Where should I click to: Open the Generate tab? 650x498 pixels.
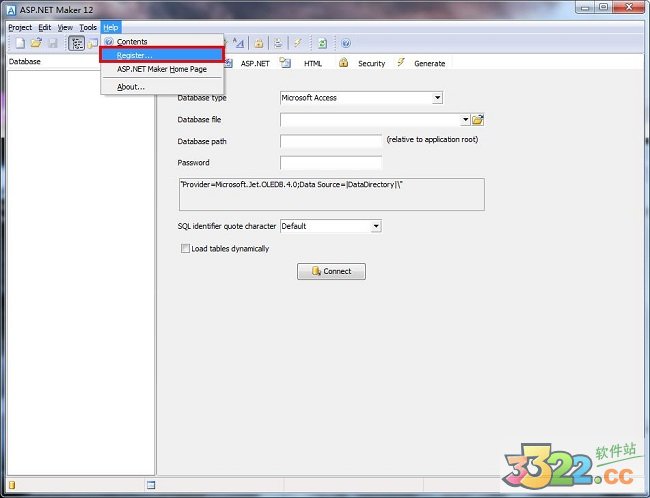[429, 63]
